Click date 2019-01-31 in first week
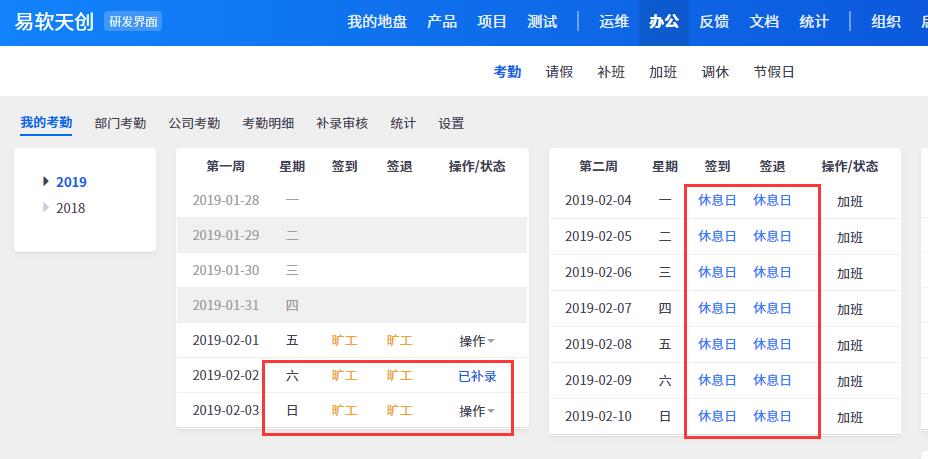Image resolution: width=928 pixels, height=459 pixels. click(225, 305)
